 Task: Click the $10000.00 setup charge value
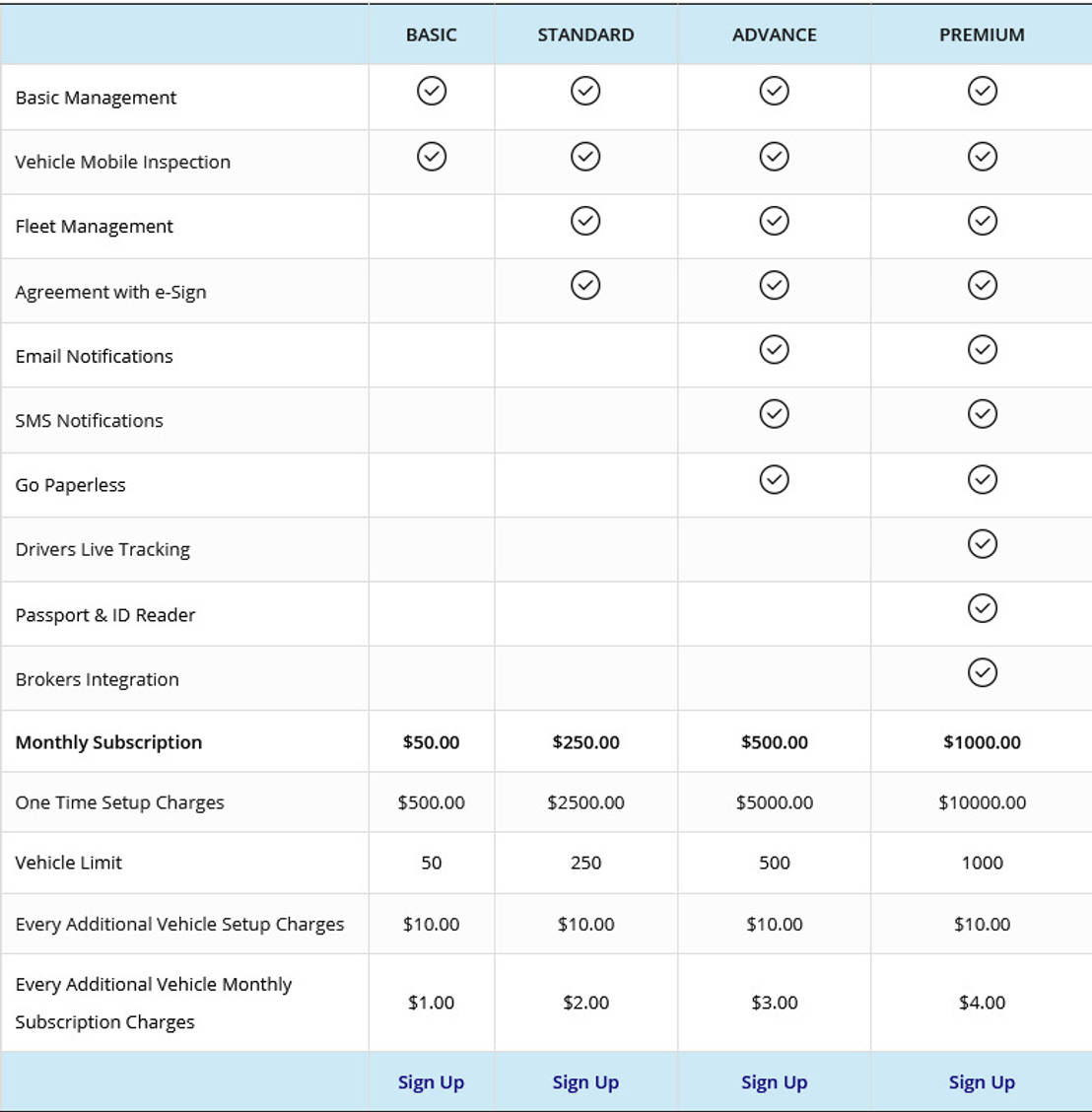982,802
